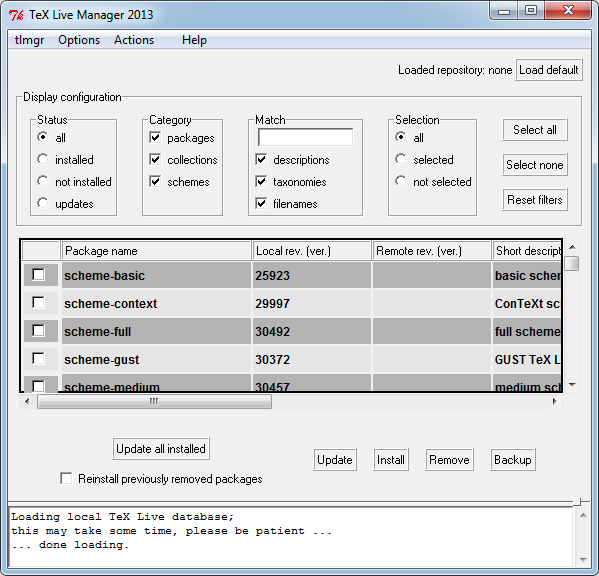Click the Select all button
This screenshot has height=576, width=599.
pyautogui.click(x=534, y=130)
